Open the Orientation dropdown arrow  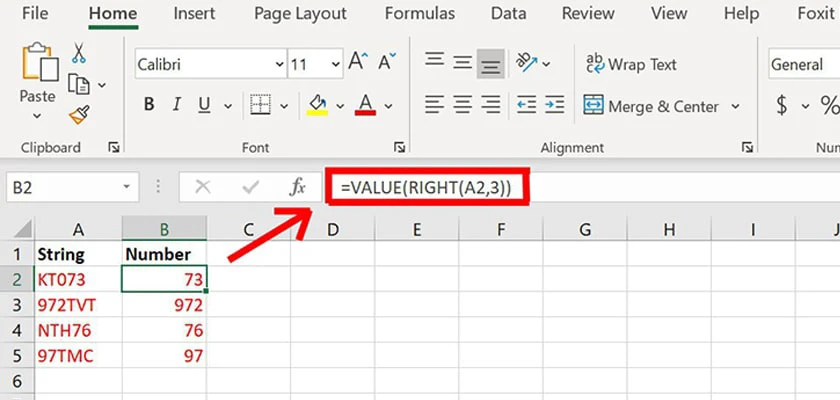click(546, 64)
